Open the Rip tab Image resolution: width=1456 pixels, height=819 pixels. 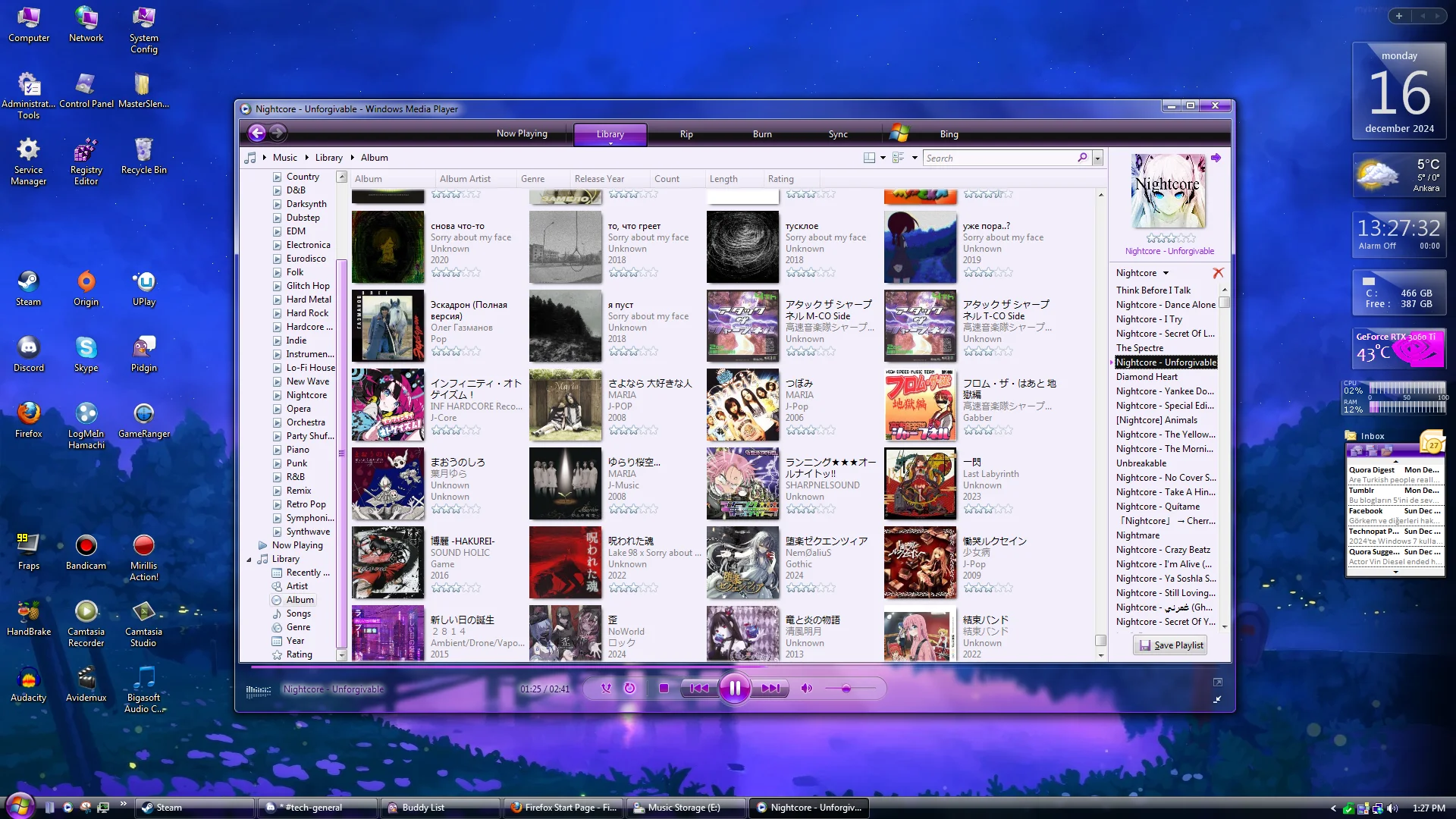(x=686, y=134)
